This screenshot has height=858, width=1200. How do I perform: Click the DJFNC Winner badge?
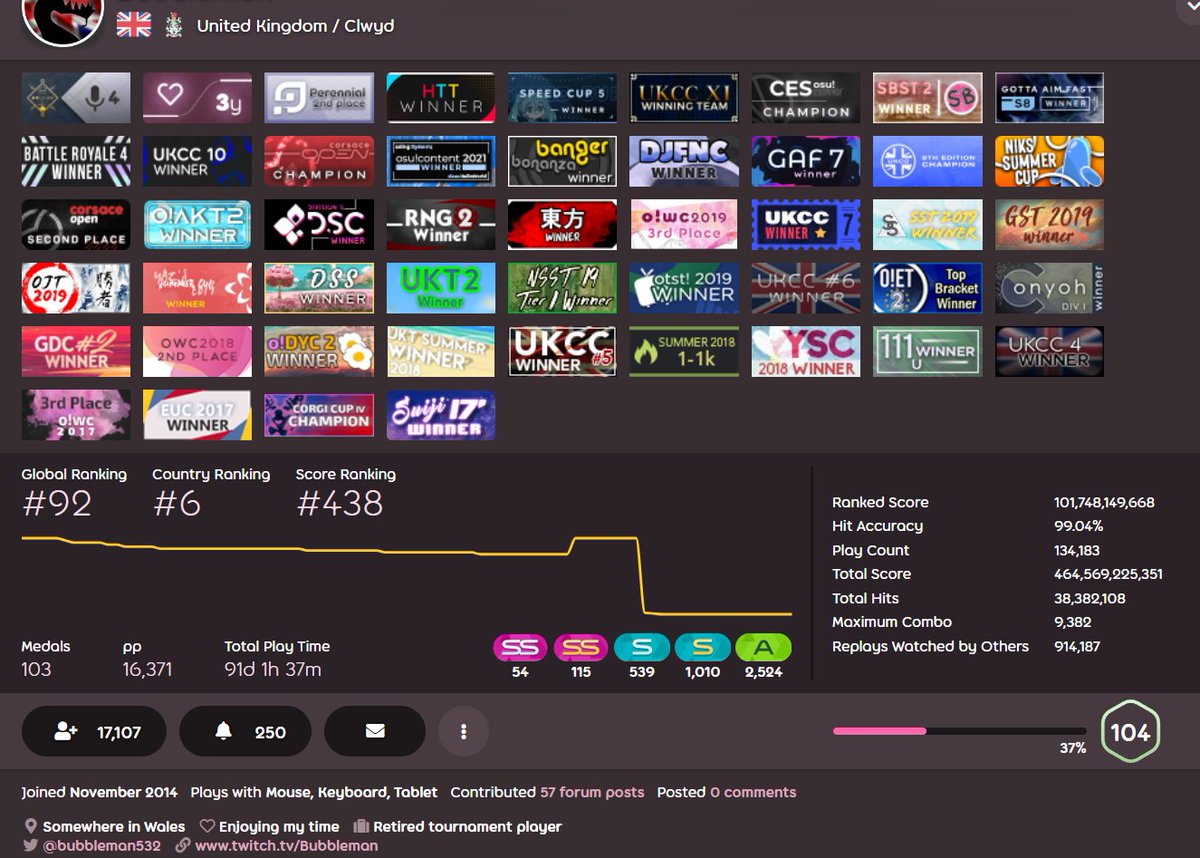click(684, 162)
